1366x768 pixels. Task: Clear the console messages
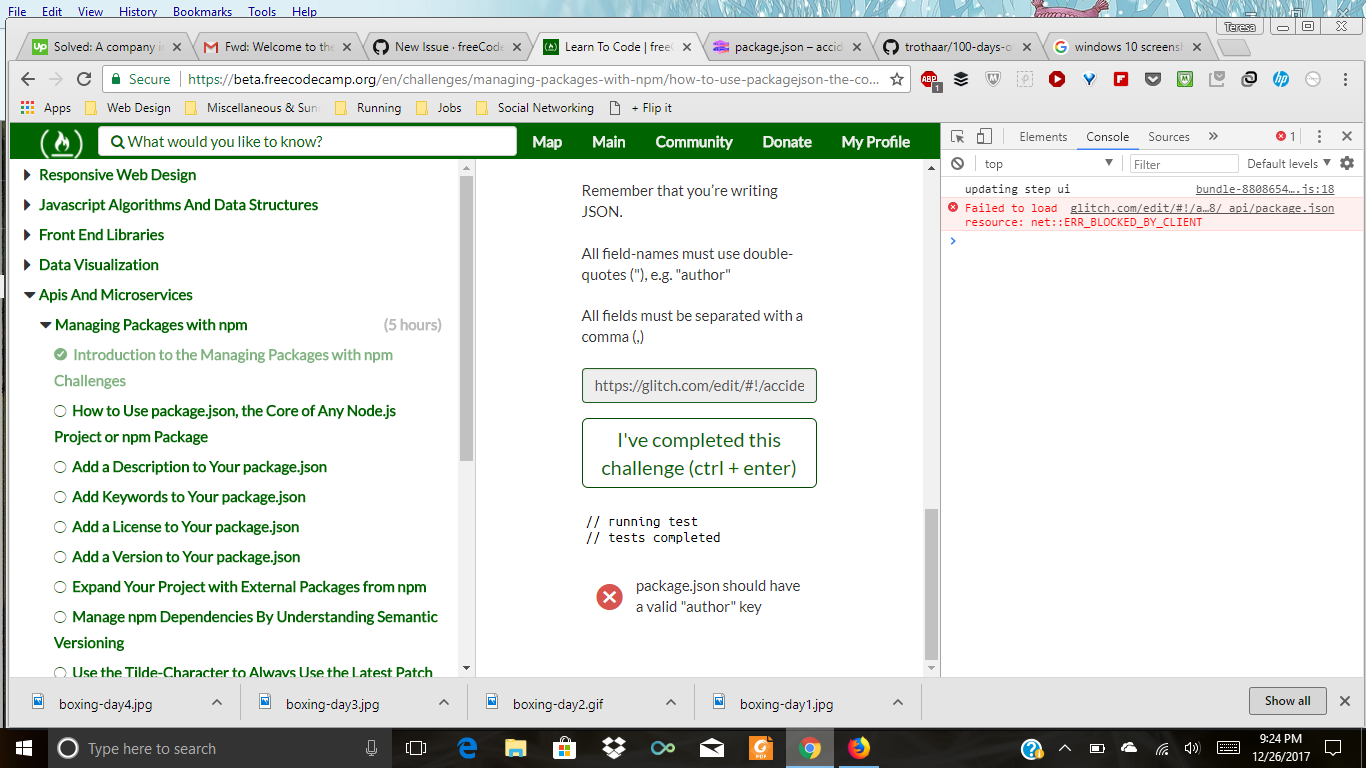coord(957,163)
